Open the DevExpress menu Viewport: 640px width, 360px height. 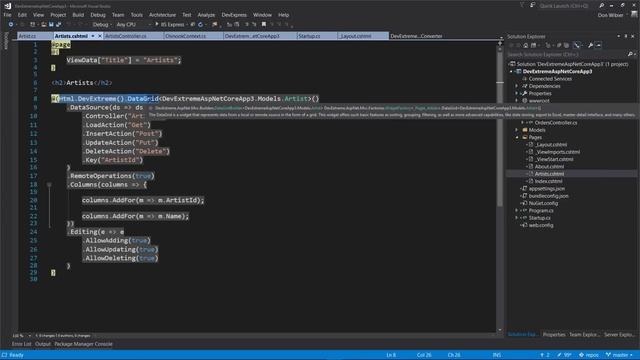(234, 15)
